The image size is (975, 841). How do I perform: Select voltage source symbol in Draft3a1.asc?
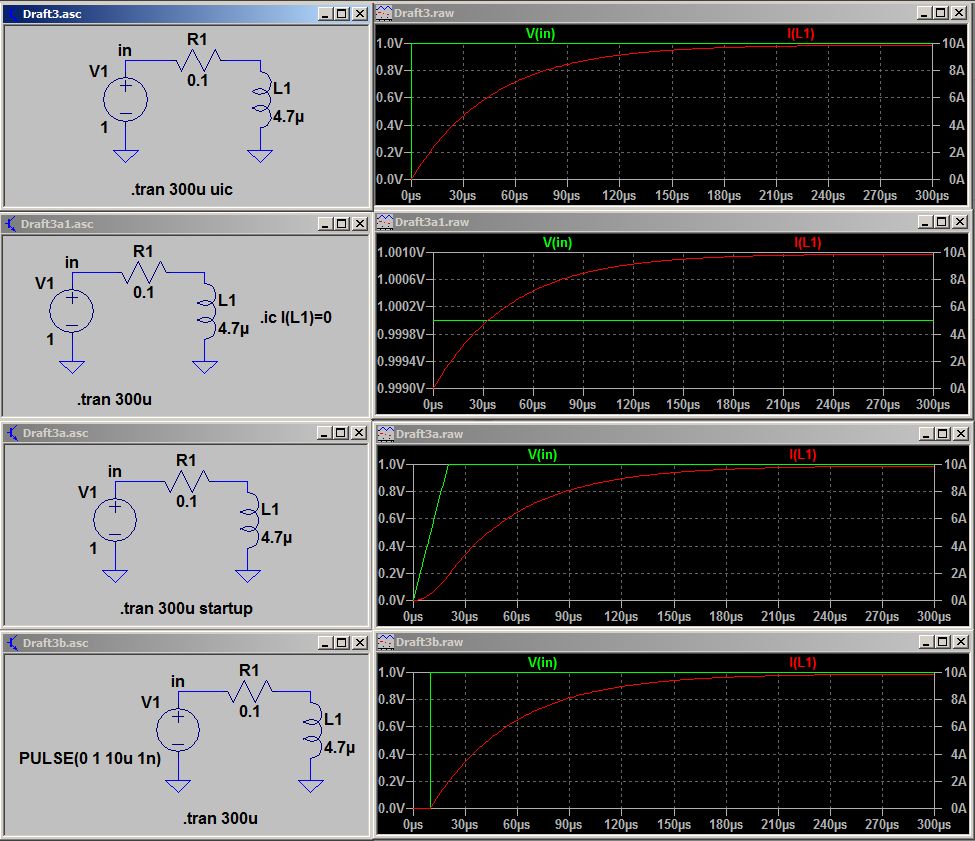[72, 311]
